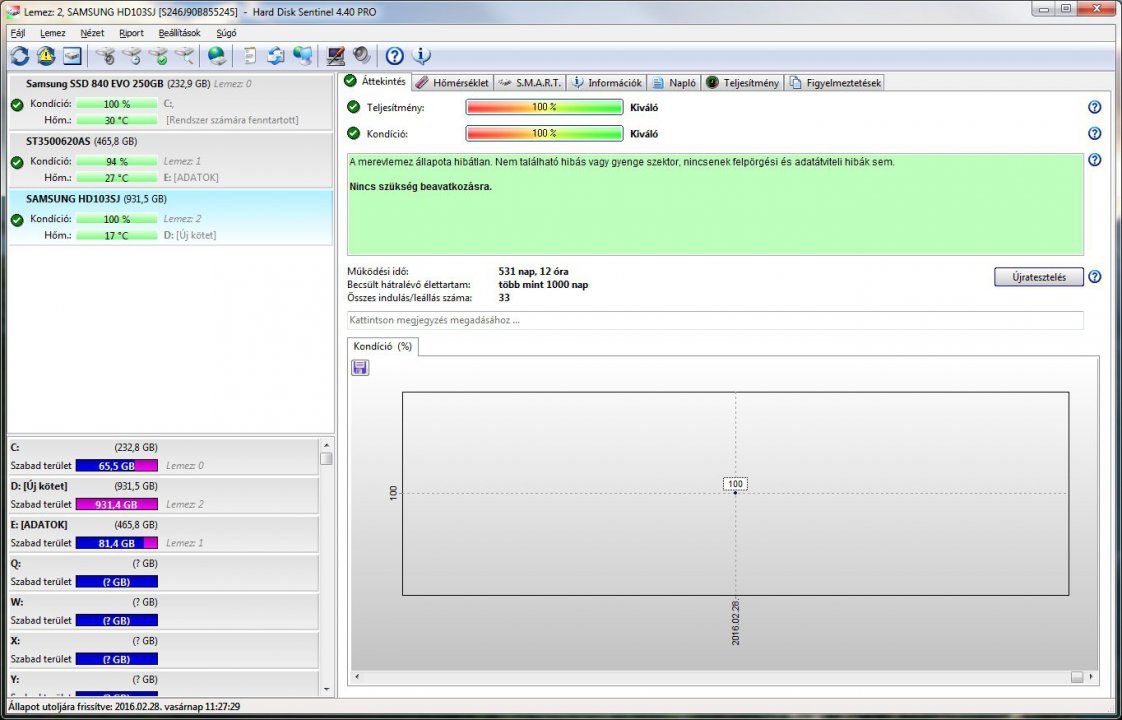Open the Nézet menu

pos(92,33)
